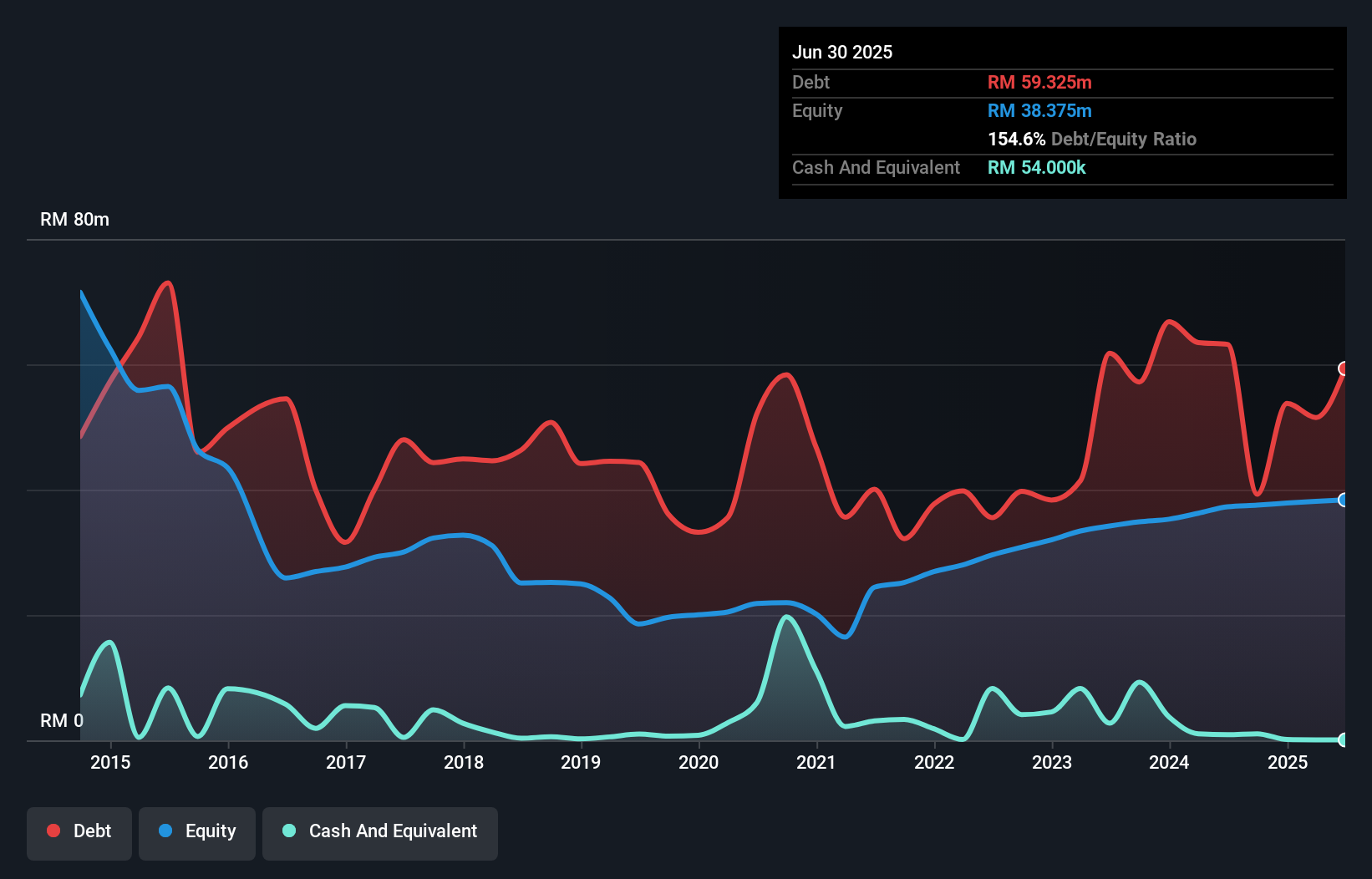Click the Equity row label in tooltip

point(817,110)
